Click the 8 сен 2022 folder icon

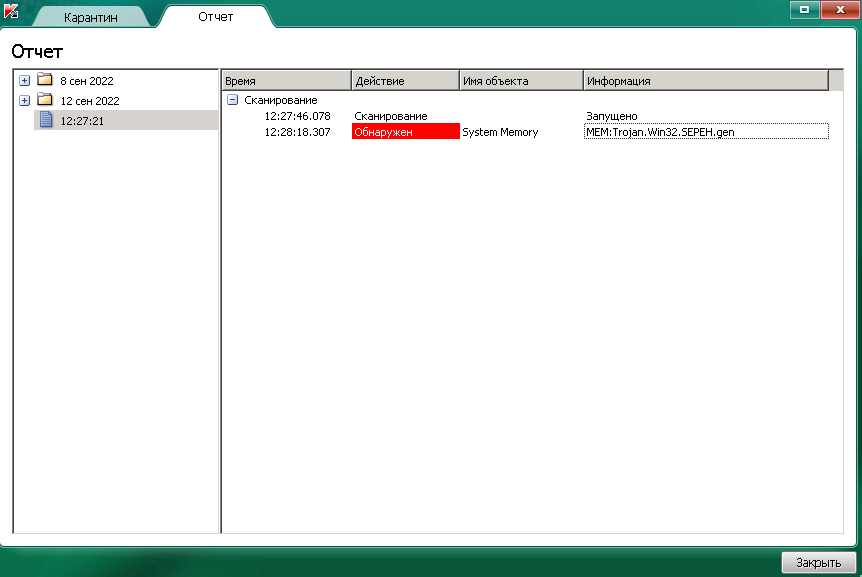point(45,80)
